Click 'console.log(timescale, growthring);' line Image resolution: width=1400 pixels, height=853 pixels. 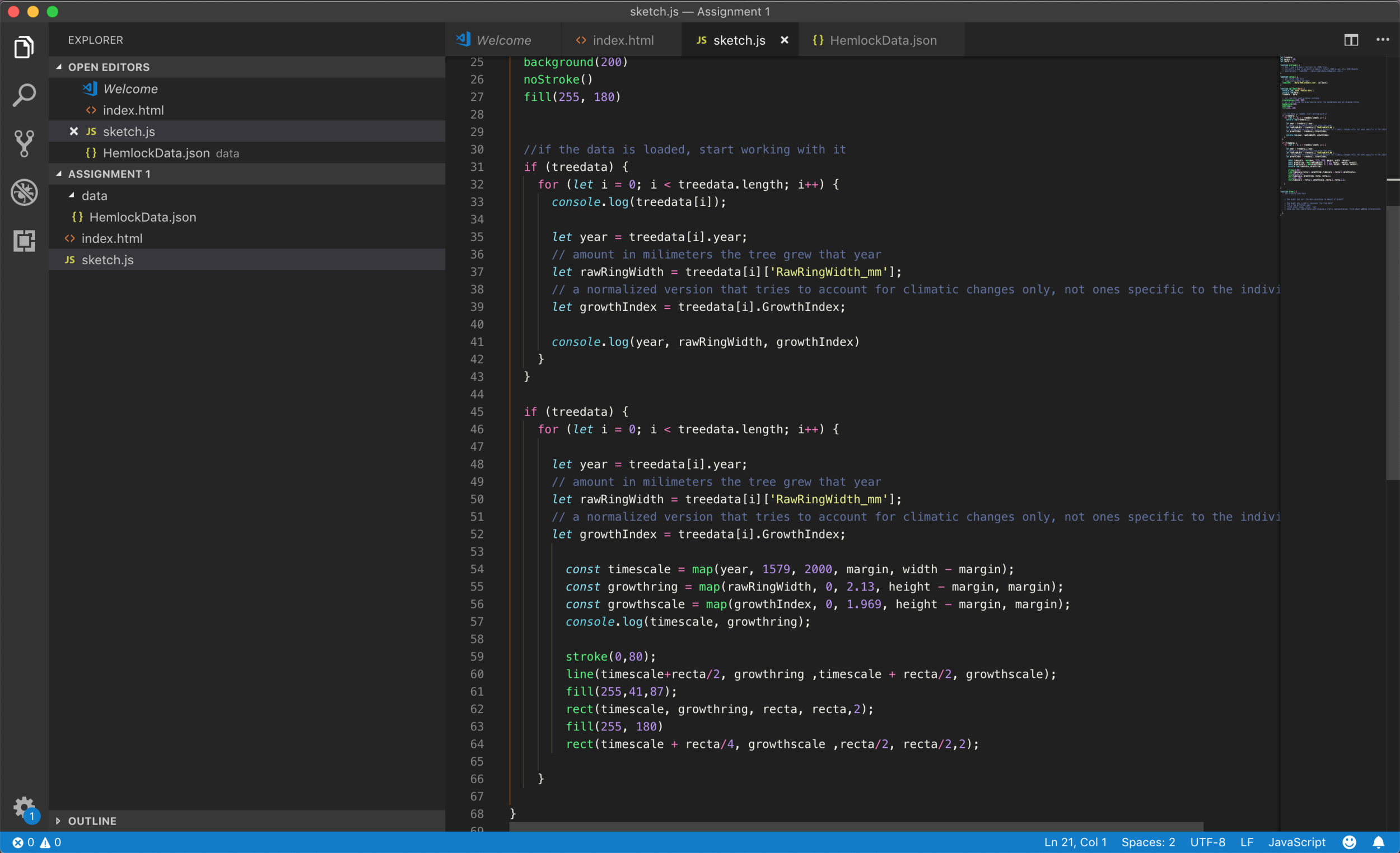point(688,622)
